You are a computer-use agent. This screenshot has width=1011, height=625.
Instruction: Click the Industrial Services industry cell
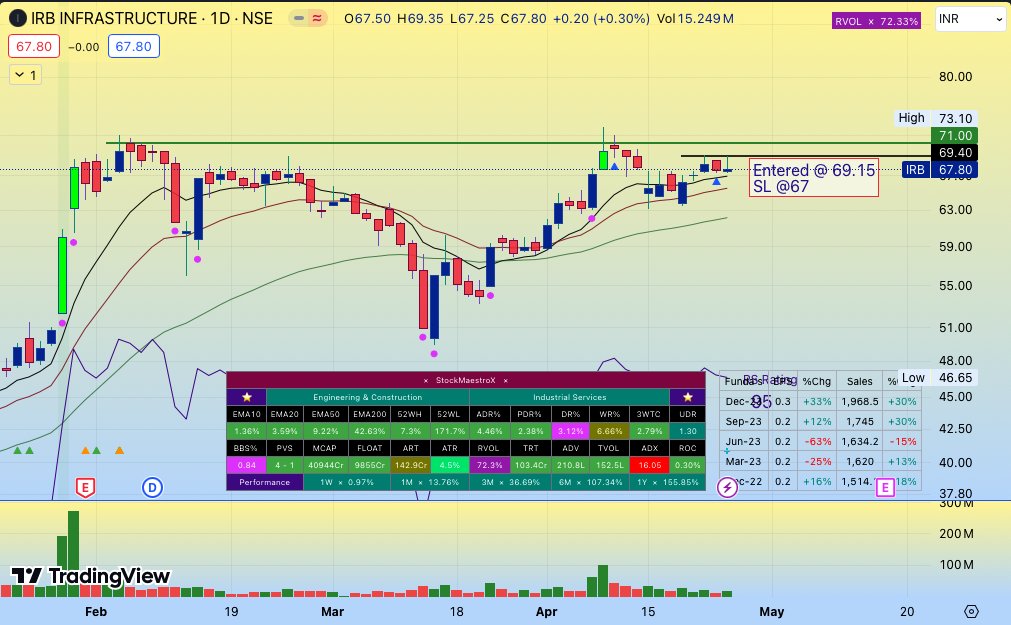pos(569,397)
